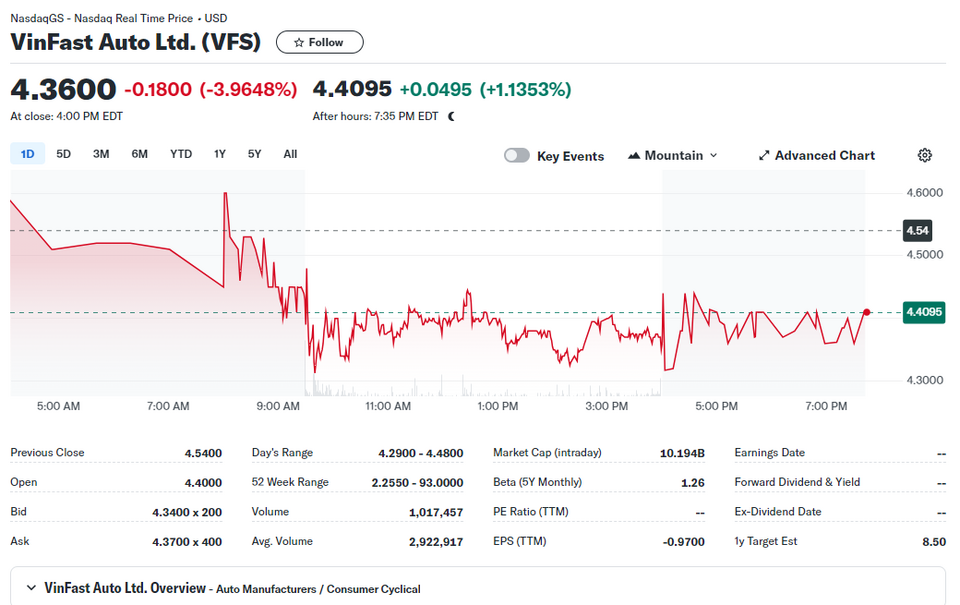Show the 3M chart range

[101, 154]
